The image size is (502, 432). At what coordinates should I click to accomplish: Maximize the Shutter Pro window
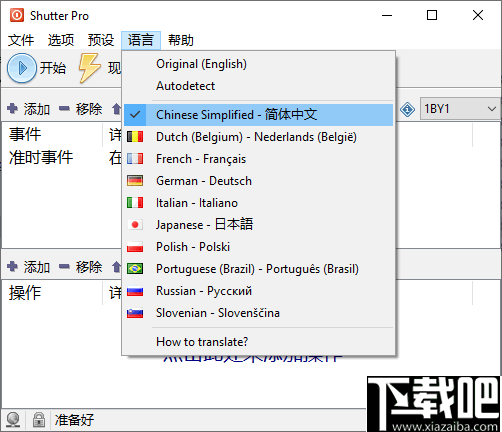click(432, 15)
